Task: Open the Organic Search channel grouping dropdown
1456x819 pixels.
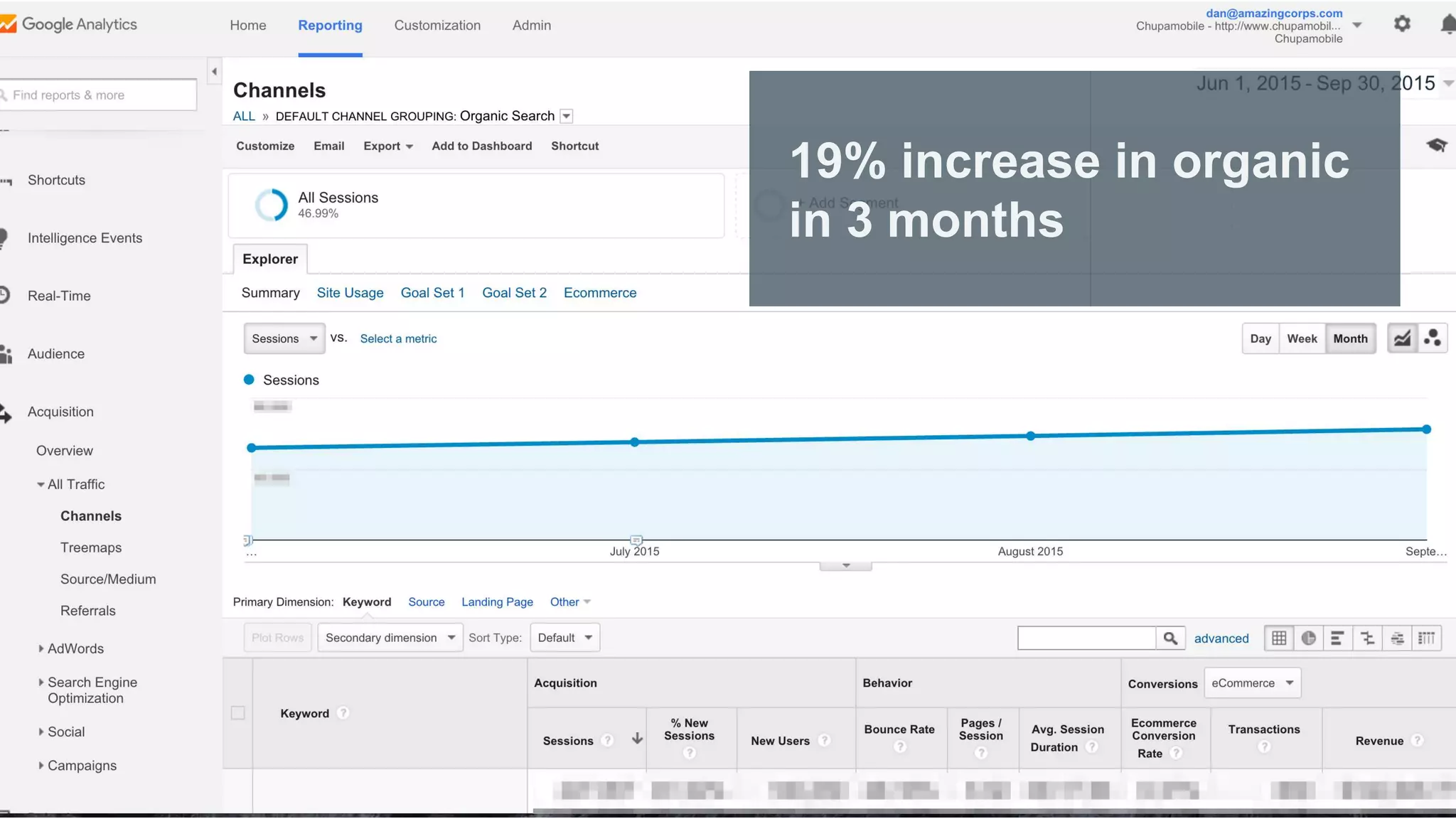Action: 567,116
